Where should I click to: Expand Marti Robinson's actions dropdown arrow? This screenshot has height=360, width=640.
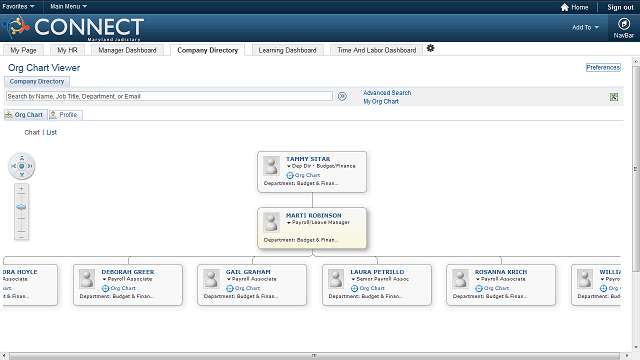pos(289,223)
